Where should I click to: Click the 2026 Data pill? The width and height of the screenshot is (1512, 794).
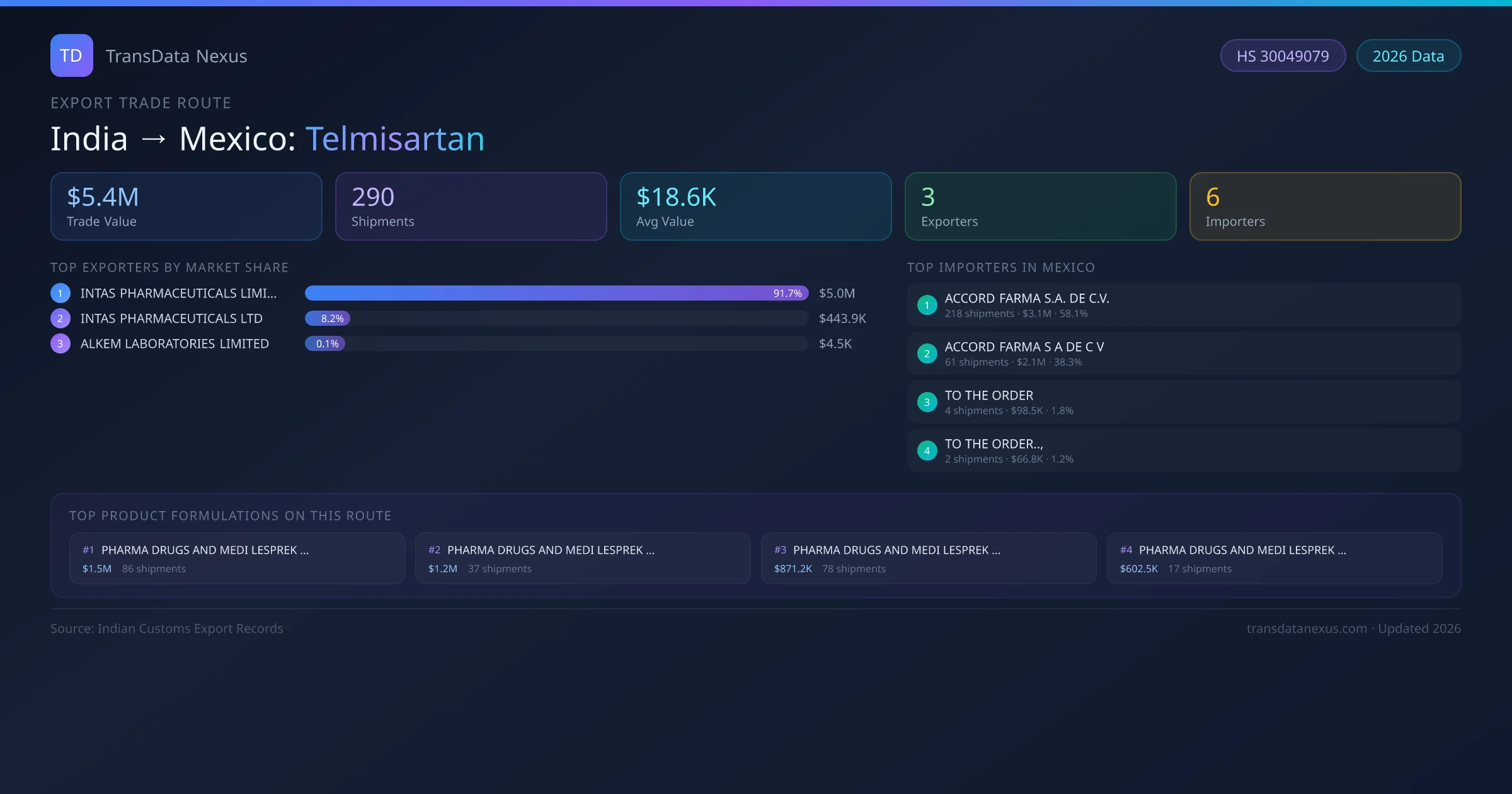(x=1408, y=56)
